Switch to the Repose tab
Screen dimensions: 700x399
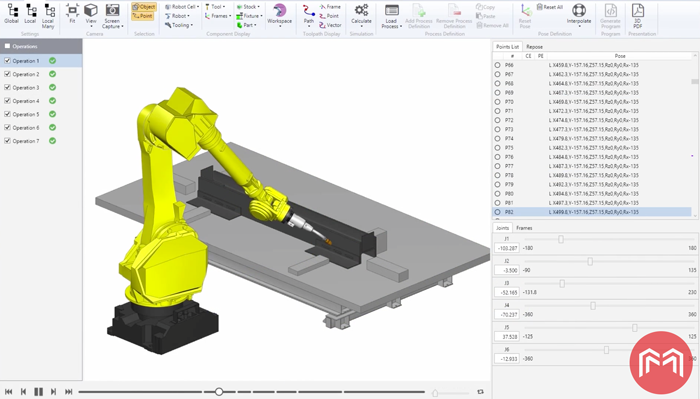[534, 46]
